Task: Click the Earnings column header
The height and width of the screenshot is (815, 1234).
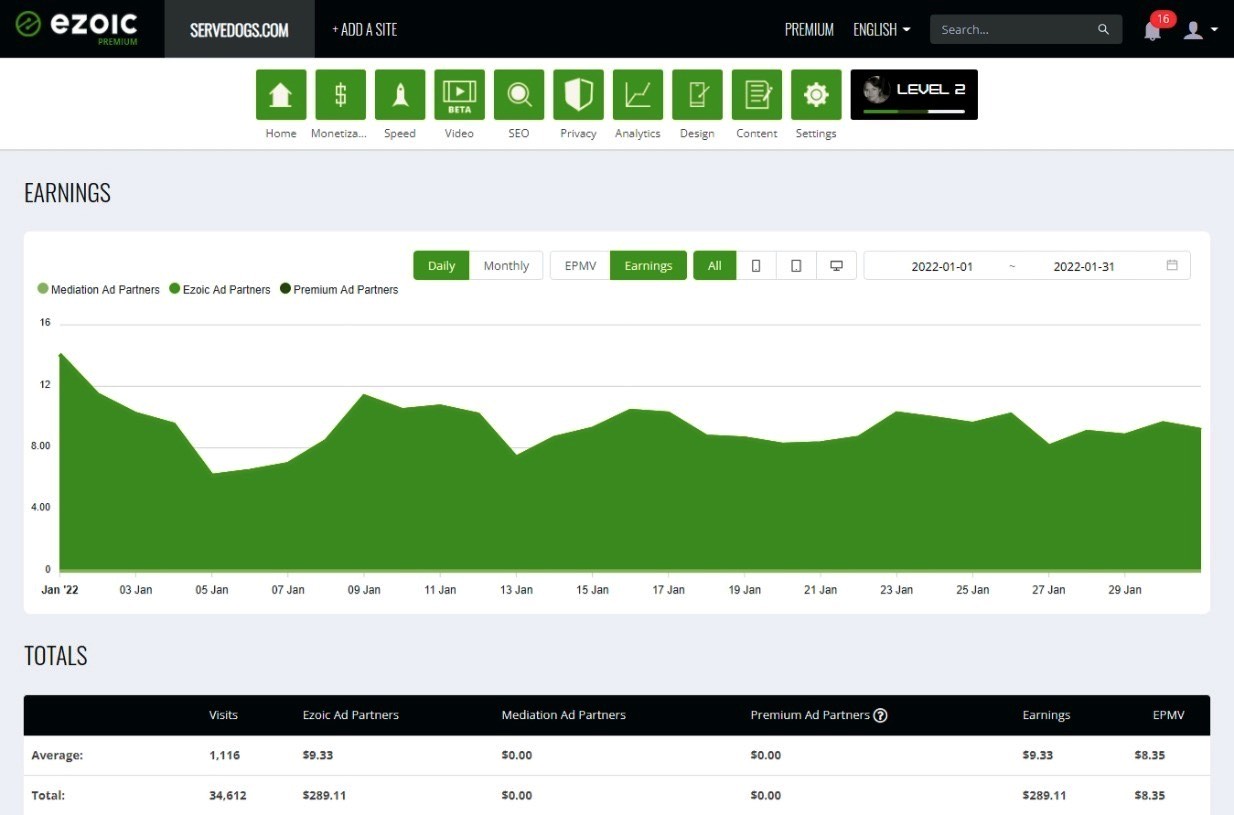Action: pyautogui.click(x=1046, y=715)
